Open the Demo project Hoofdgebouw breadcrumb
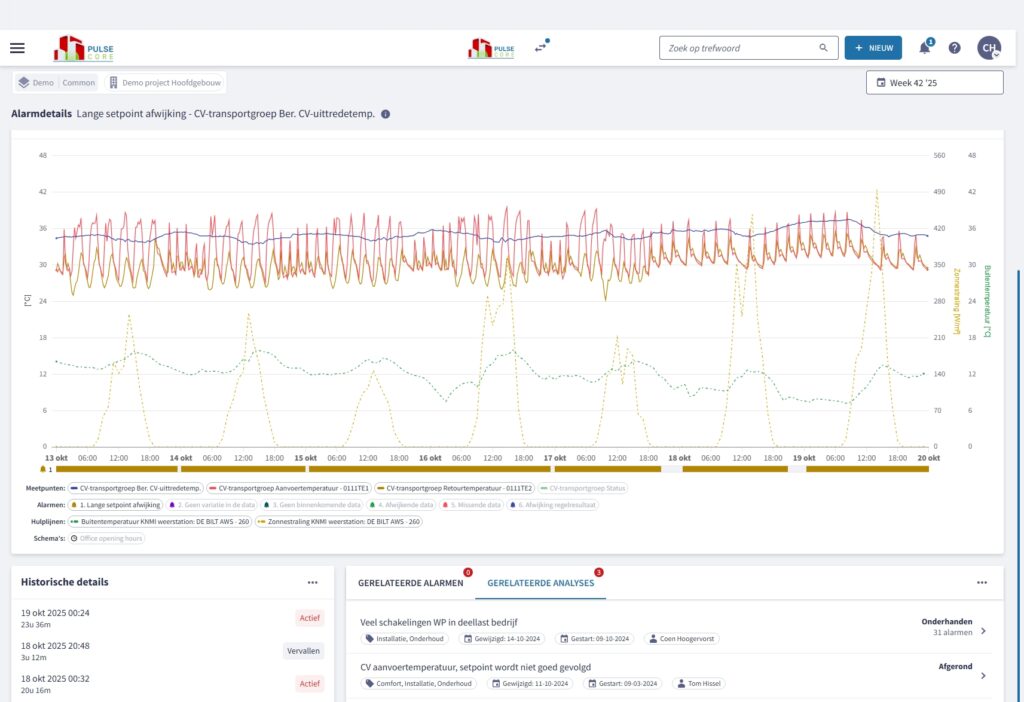This screenshot has height=702, width=1024. pyautogui.click(x=166, y=83)
